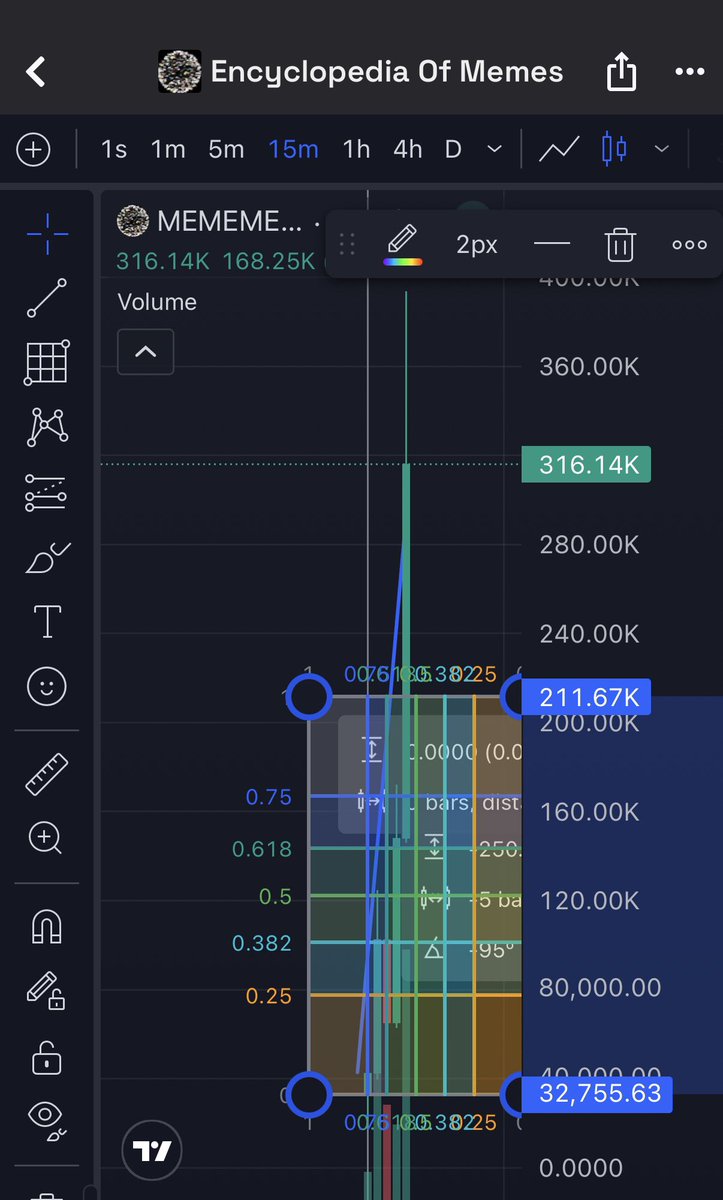Select the 1h timeframe

click(356, 150)
